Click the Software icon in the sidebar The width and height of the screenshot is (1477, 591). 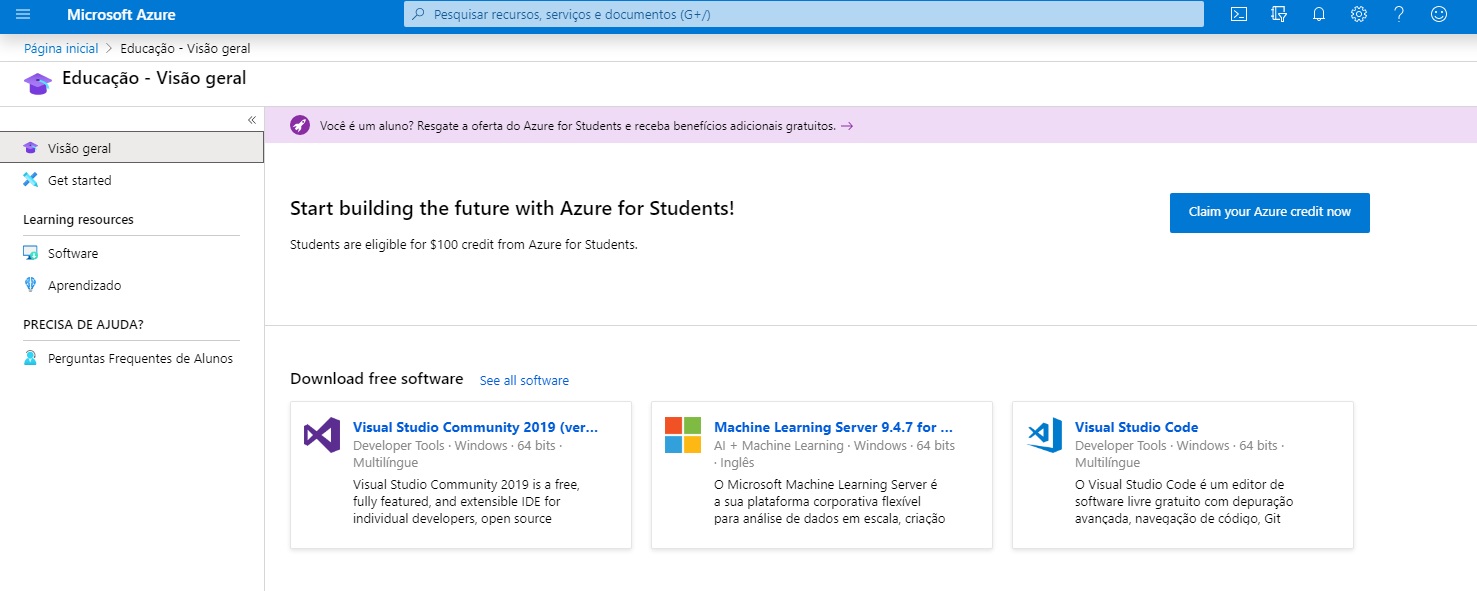(x=31, y=254)
